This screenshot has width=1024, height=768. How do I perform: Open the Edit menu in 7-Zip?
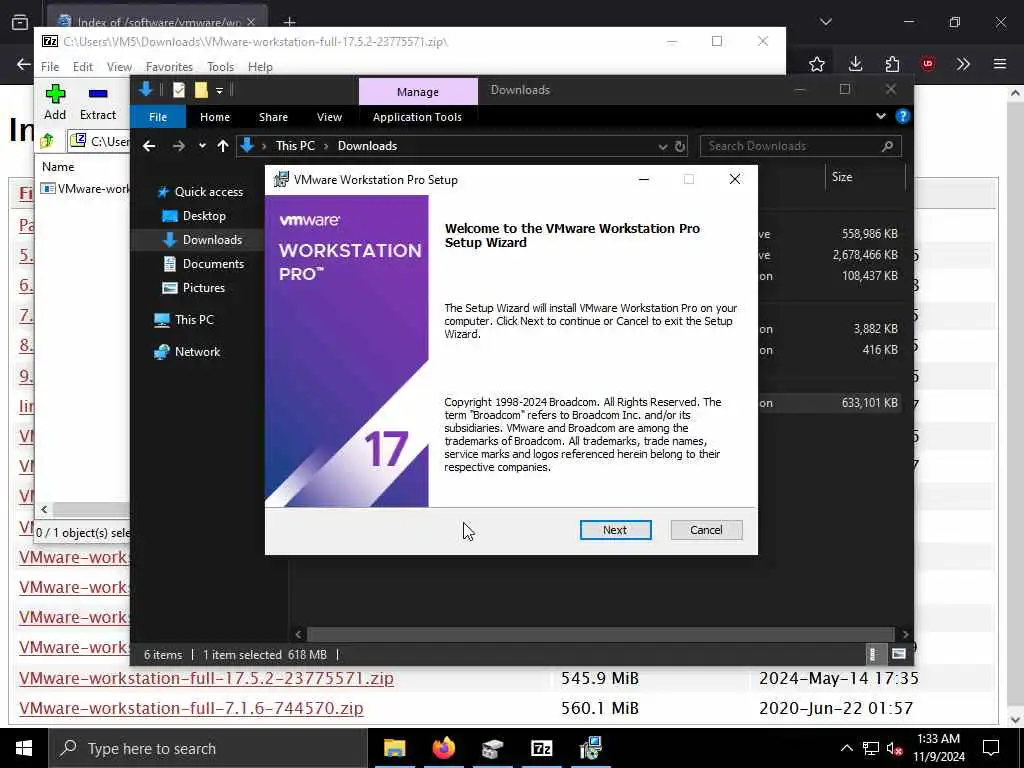[82, 67]
